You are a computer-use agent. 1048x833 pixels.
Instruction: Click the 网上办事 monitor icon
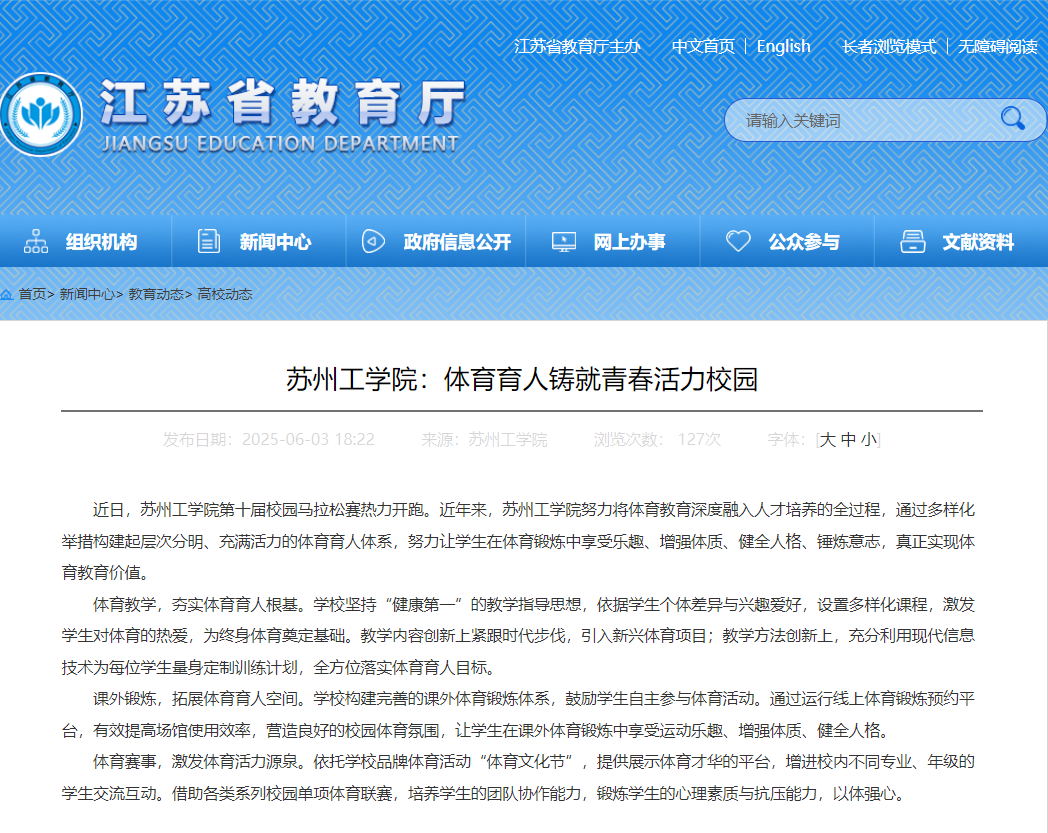click(x=563, y=241)
